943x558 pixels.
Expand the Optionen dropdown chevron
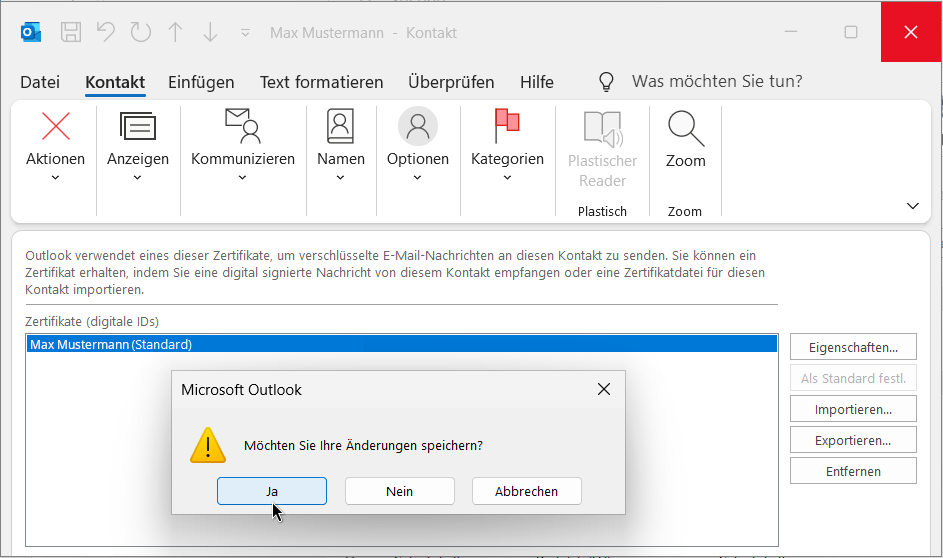coord(417,178)
